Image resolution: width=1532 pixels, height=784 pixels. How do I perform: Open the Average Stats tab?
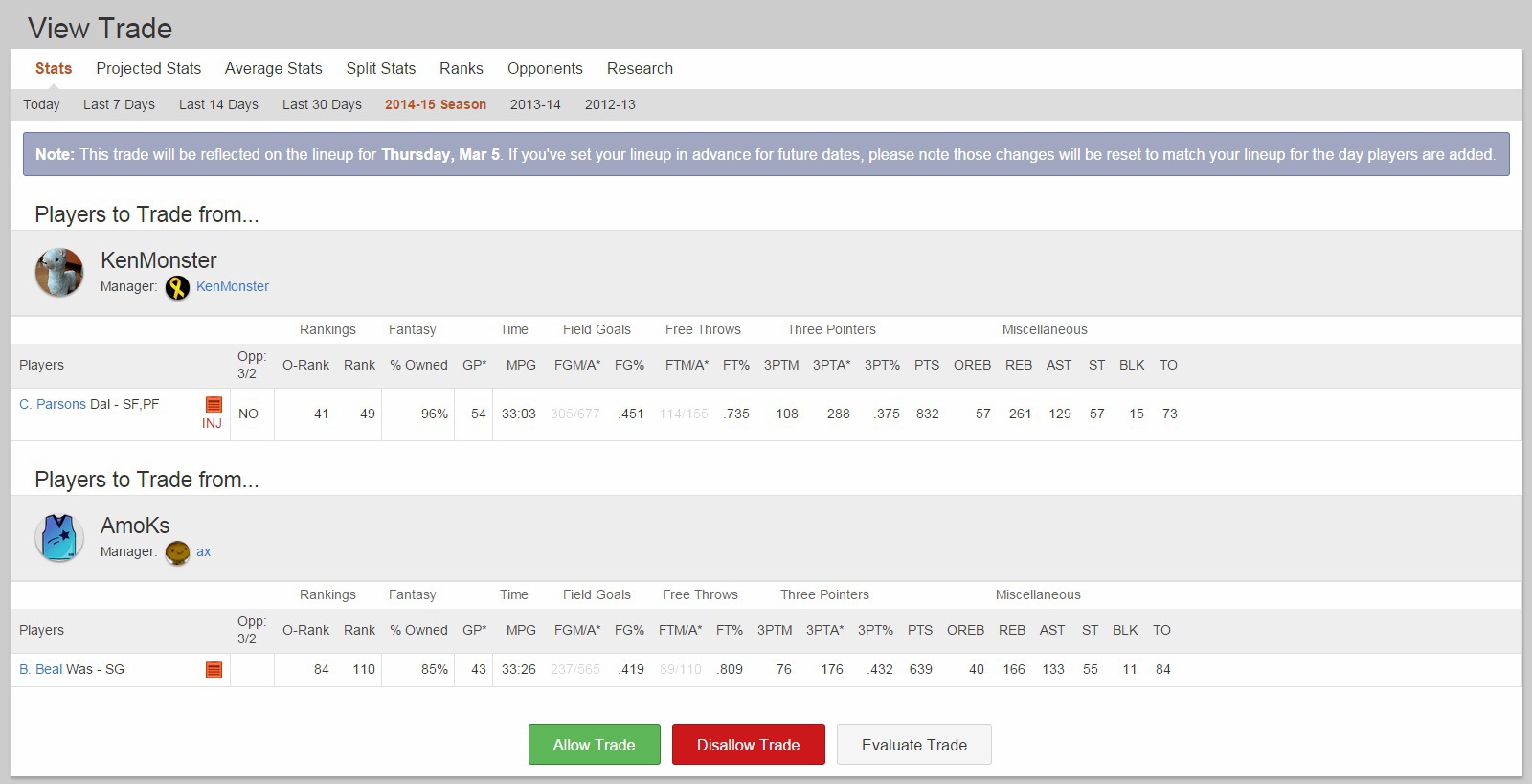tap(274, 69)
